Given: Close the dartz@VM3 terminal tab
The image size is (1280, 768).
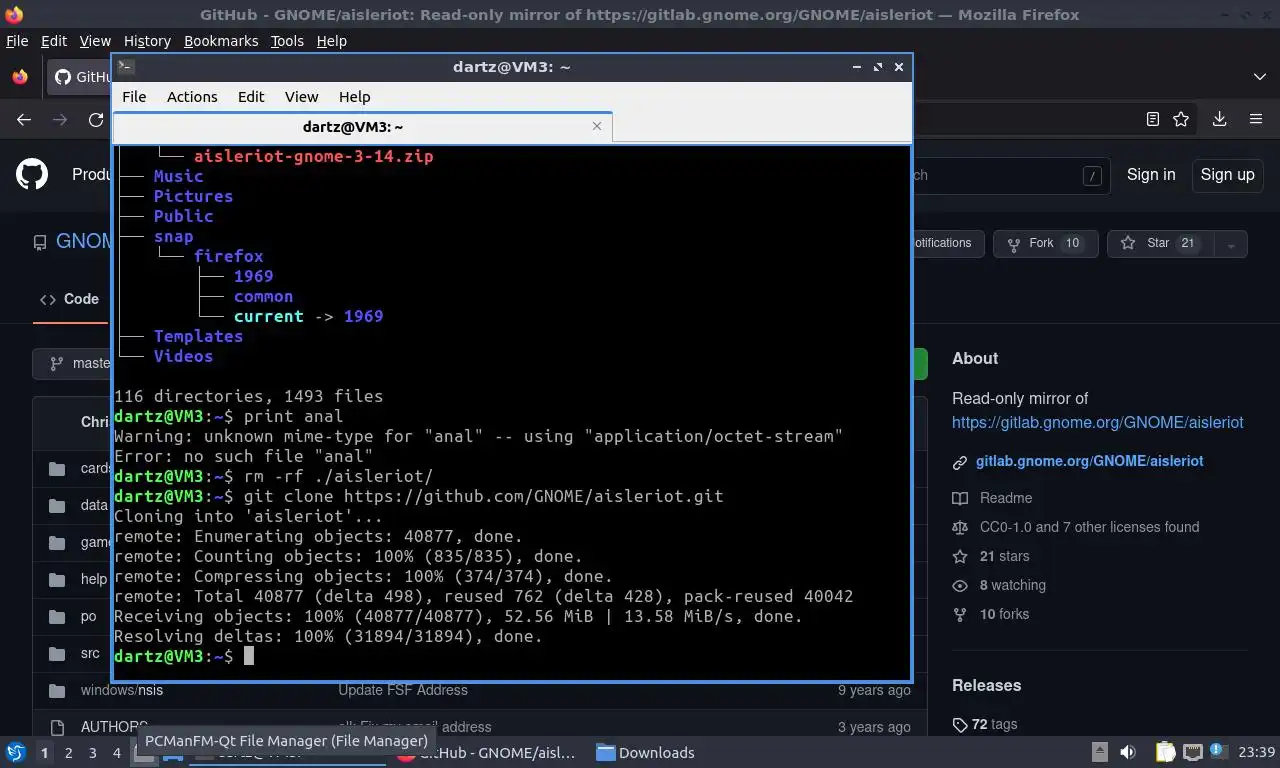Looking at the screenshot, I should click(597, 126).
